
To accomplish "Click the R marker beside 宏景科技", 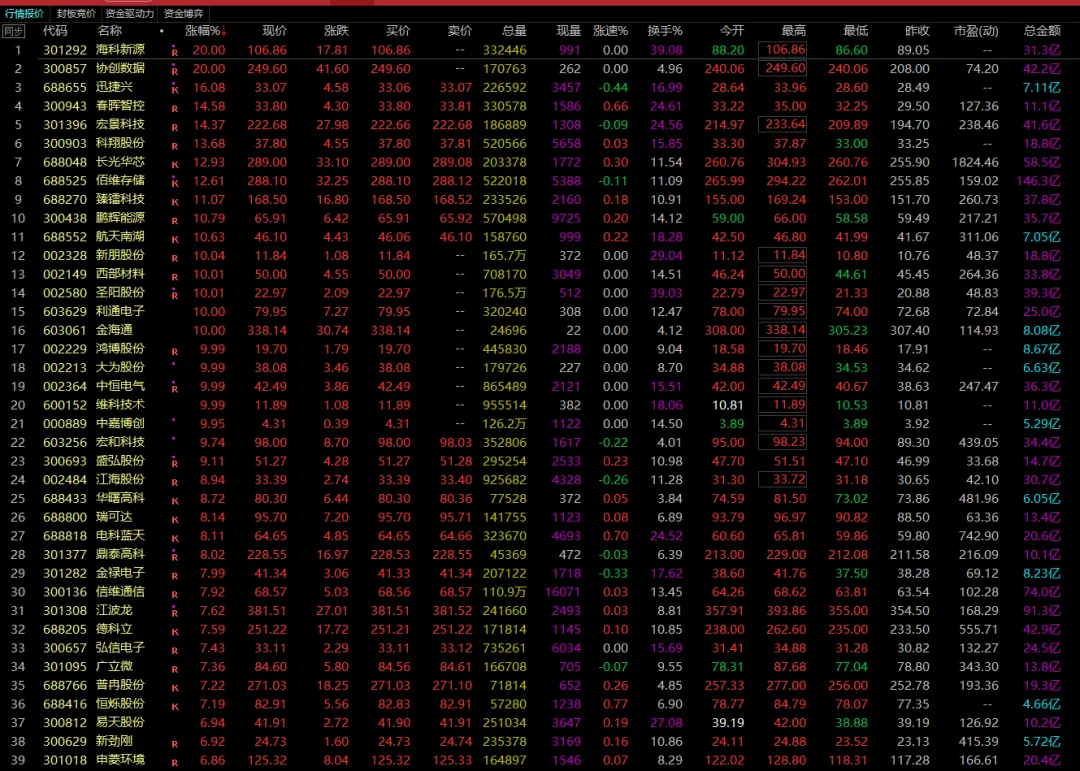I will [175, 127].
